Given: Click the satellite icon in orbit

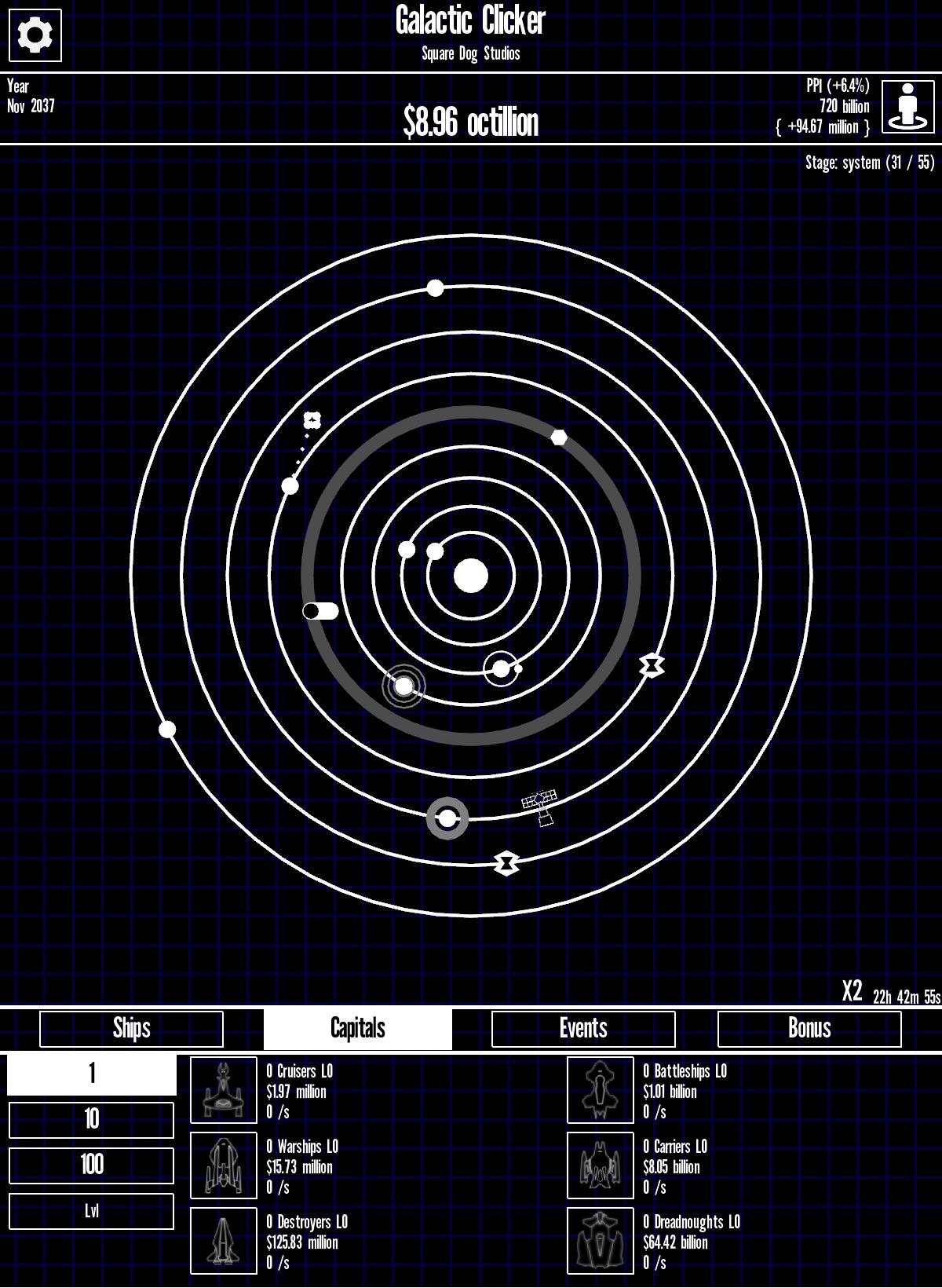Looking at the screenshot, I should (x=540, y=807).
